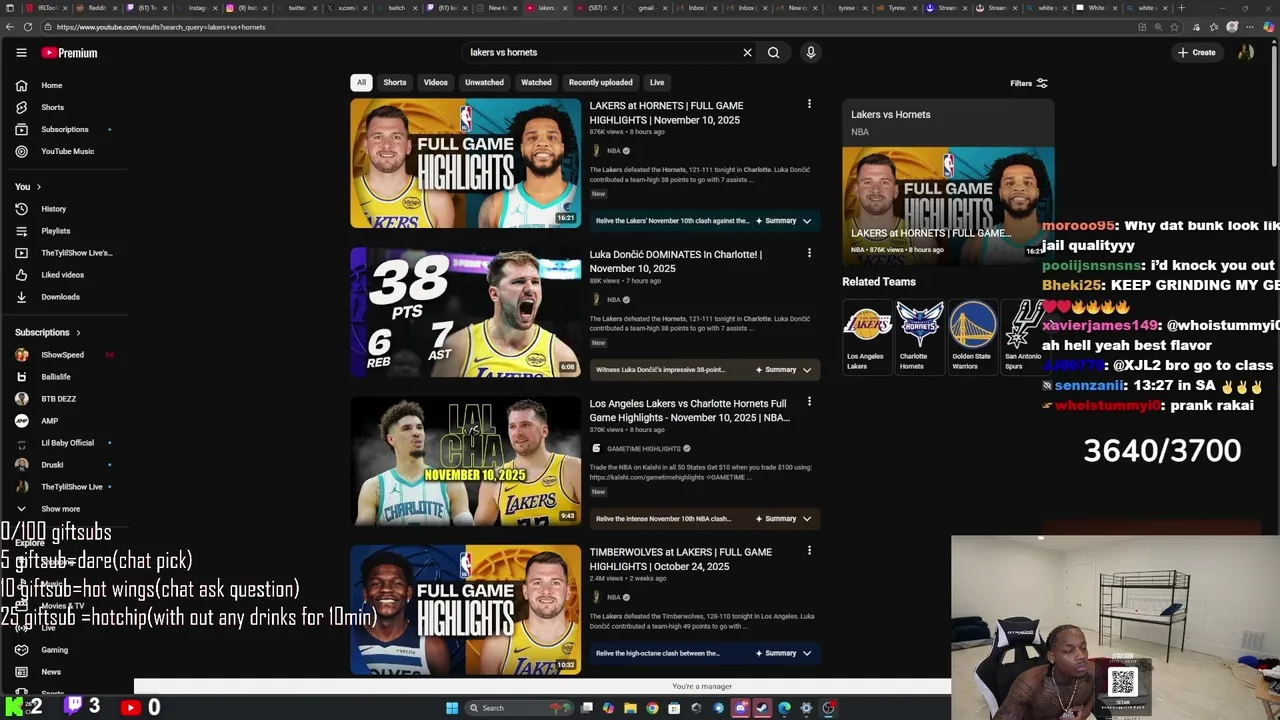
Task: Select the Shorts filter chip
Action: [x=395, y=83]
